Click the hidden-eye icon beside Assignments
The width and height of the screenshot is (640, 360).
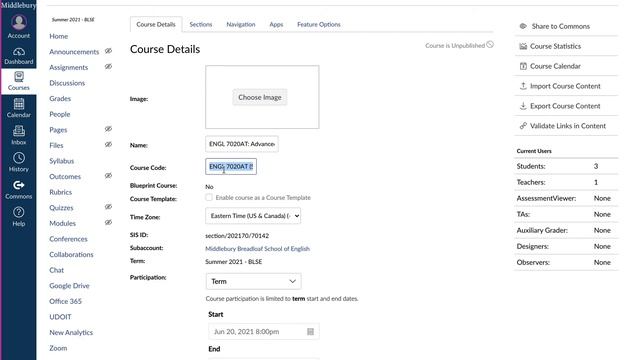click(108, 67)
